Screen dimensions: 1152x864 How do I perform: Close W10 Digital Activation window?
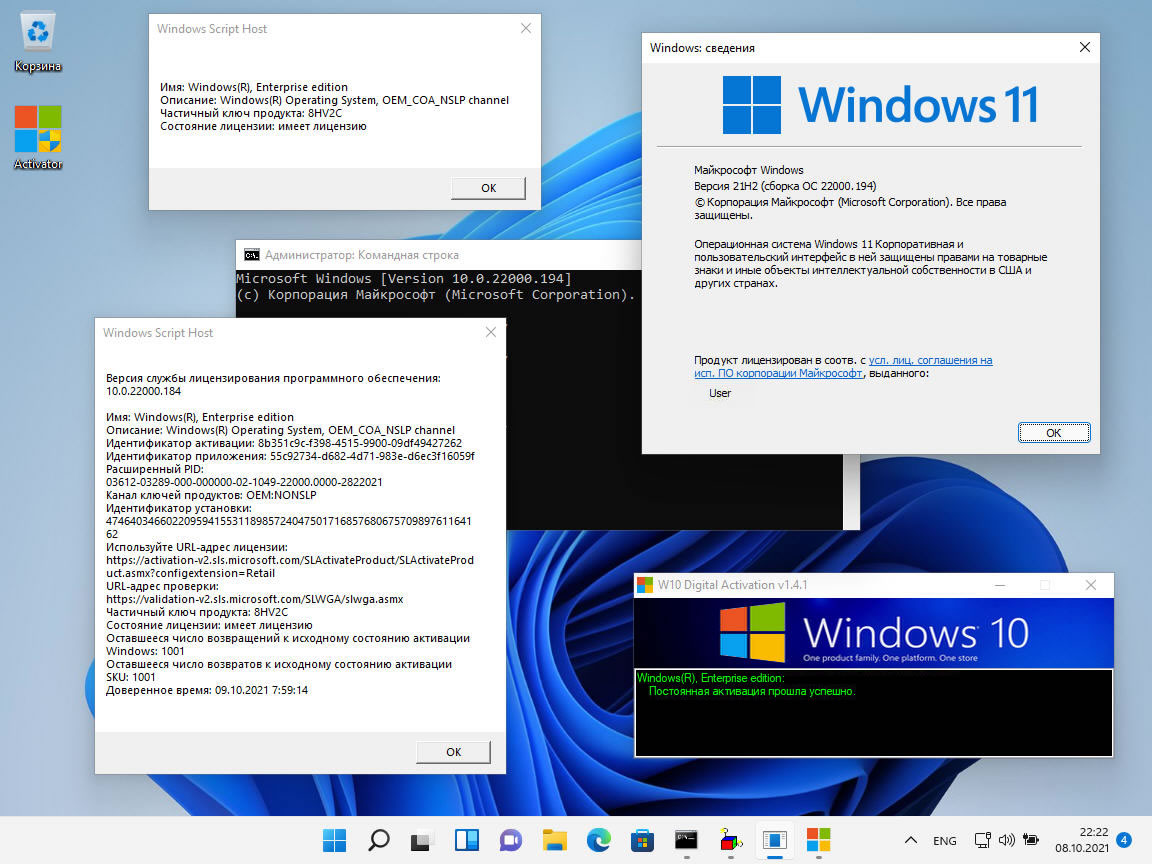point(1091,585)
